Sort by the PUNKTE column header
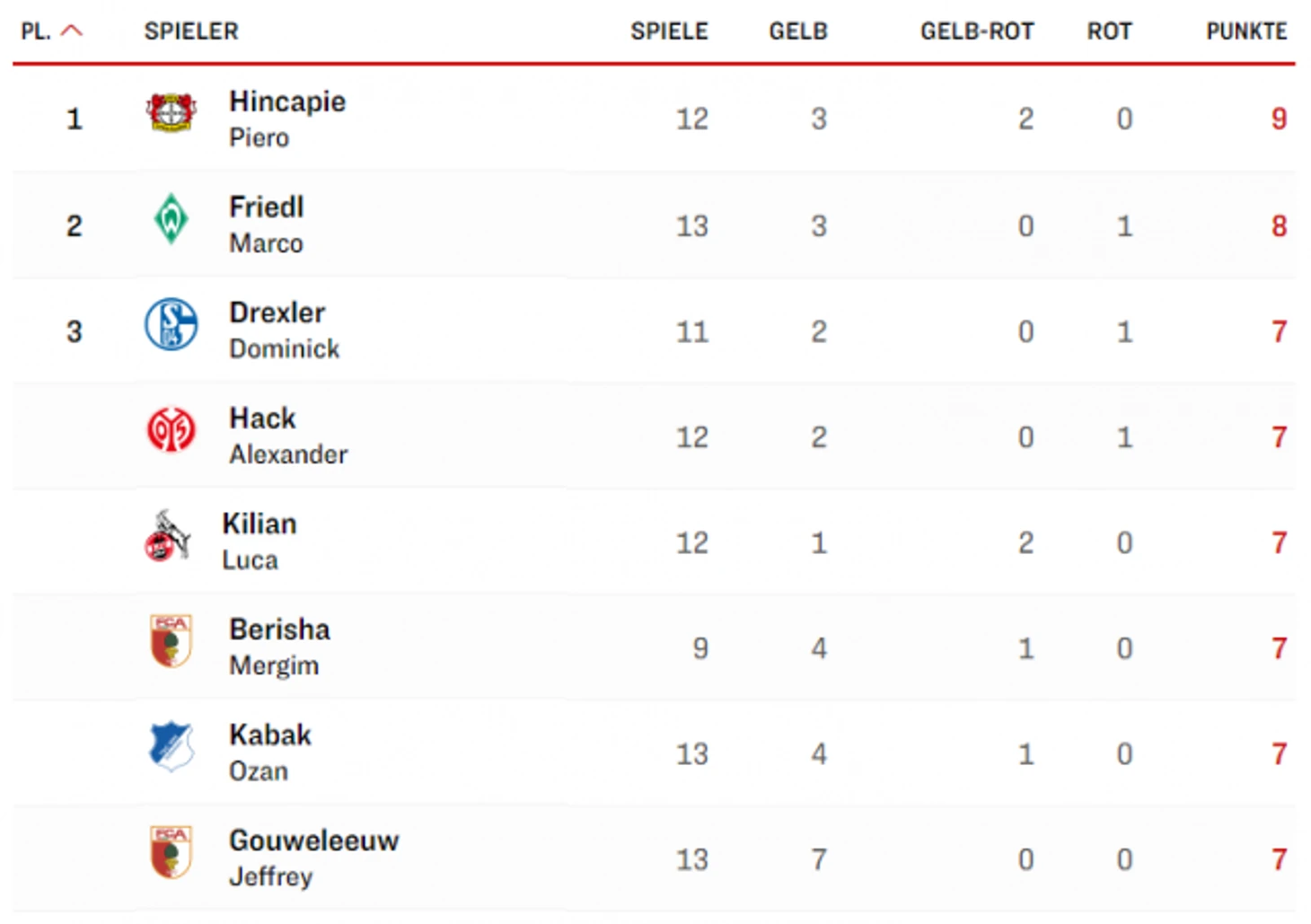This screenshot has width=1311, height=924. click(1246, 31)
